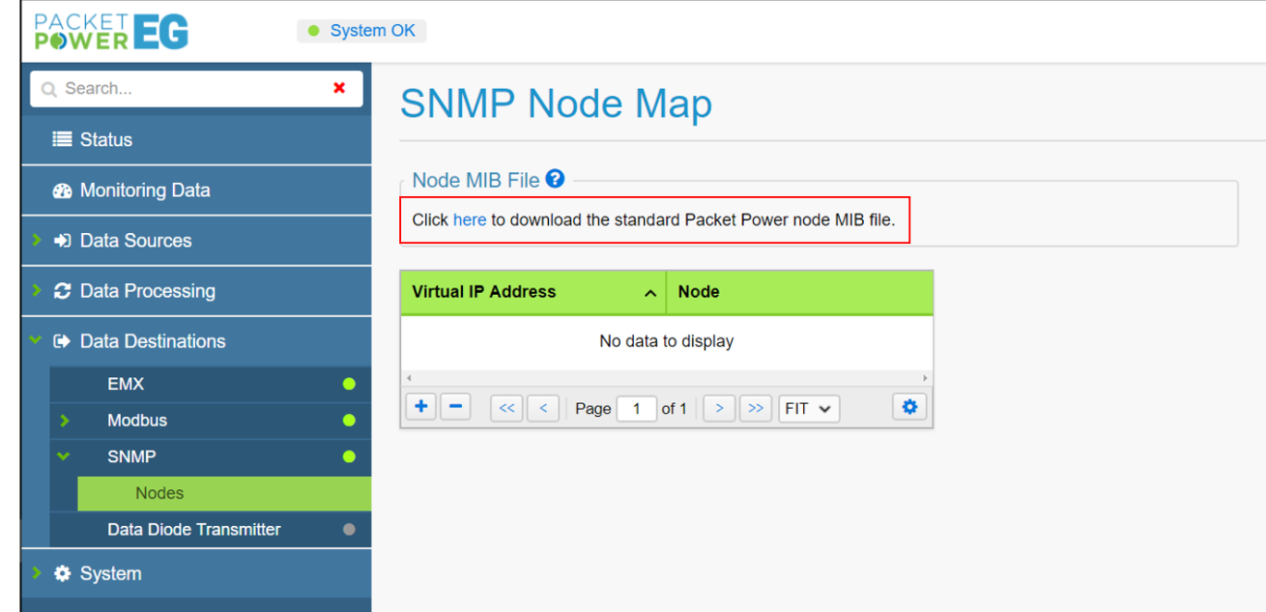Go to the previous table page
This screenshot has height=612, width=1266.
543,408
